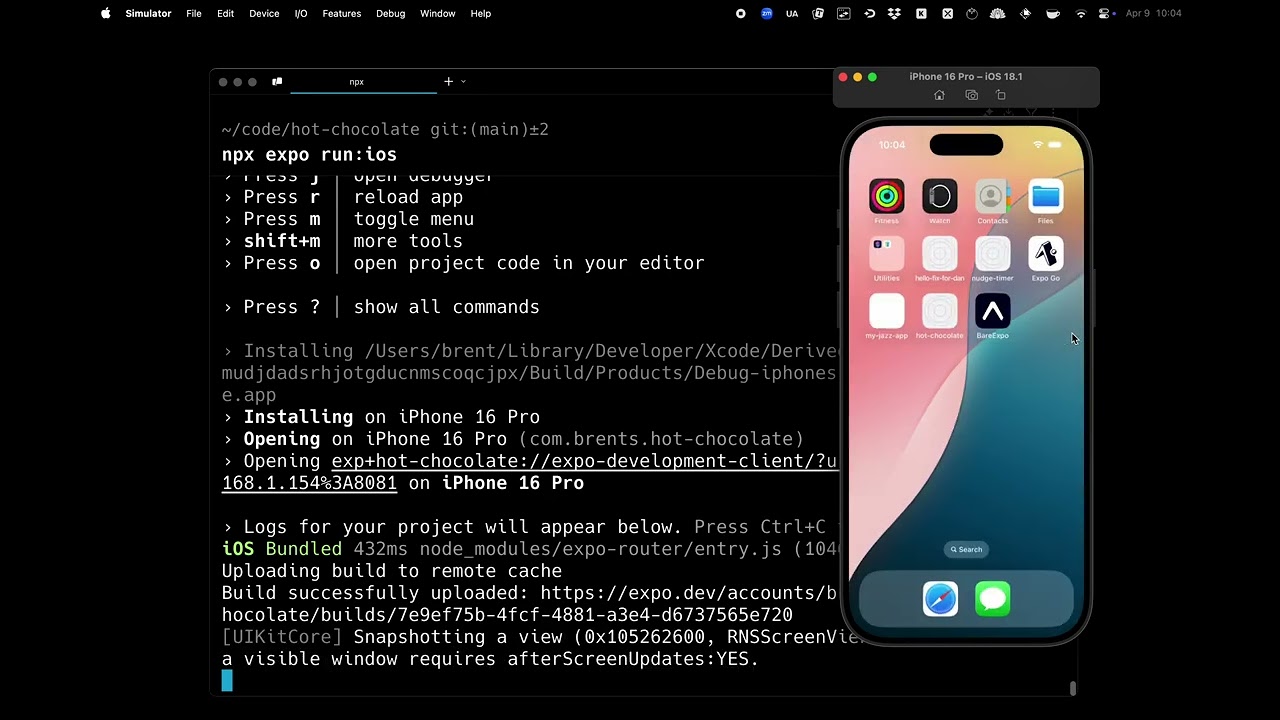The image size is (1280, 720).
Task: Open the Watch app on simulator
Action: pyautogui.click(x=939, y=197)
